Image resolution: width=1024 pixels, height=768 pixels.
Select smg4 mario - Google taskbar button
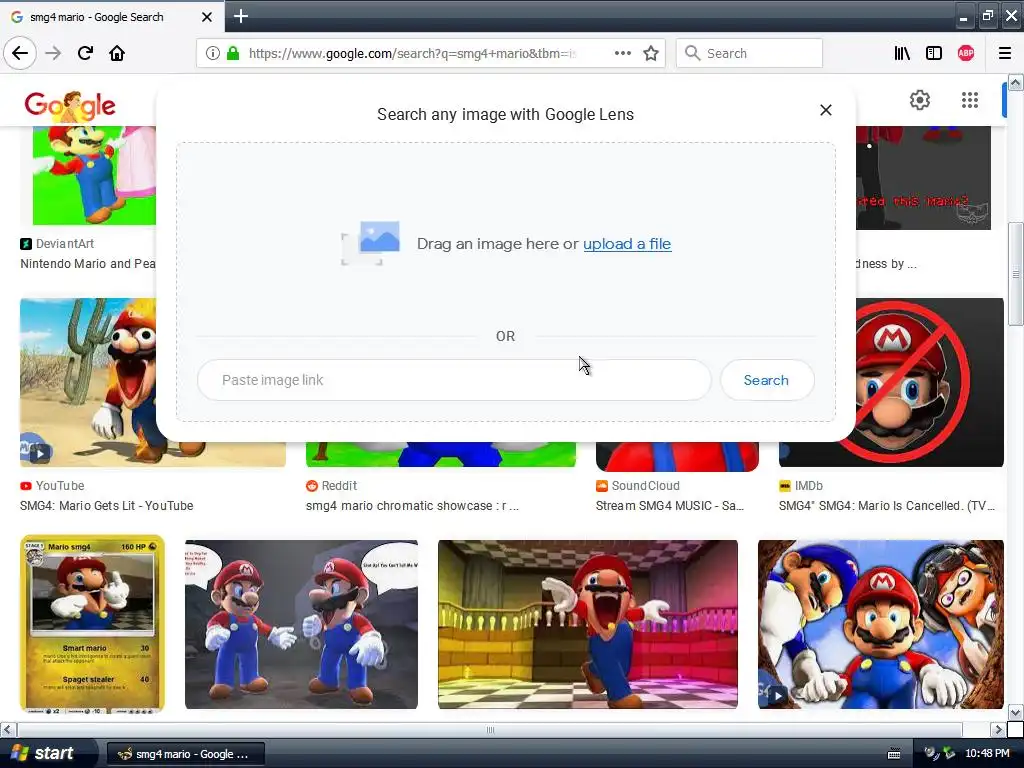(185, 754)
